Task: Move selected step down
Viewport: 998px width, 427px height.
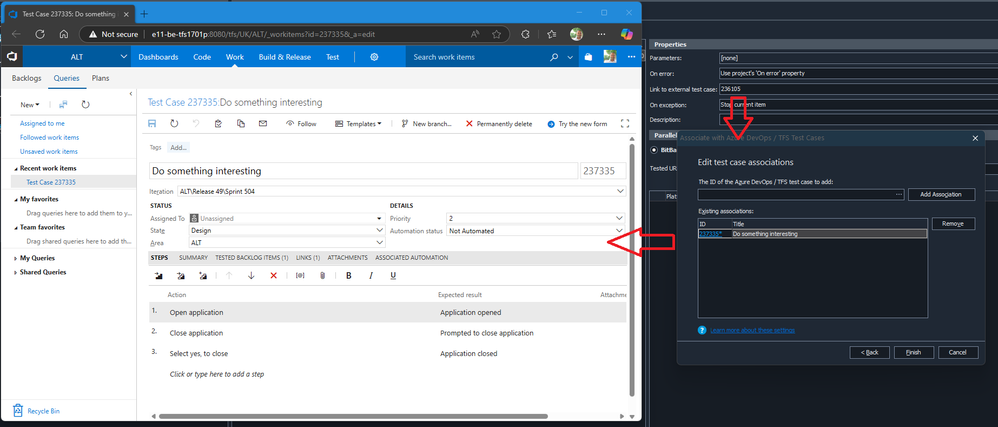Action: (251, 276)
